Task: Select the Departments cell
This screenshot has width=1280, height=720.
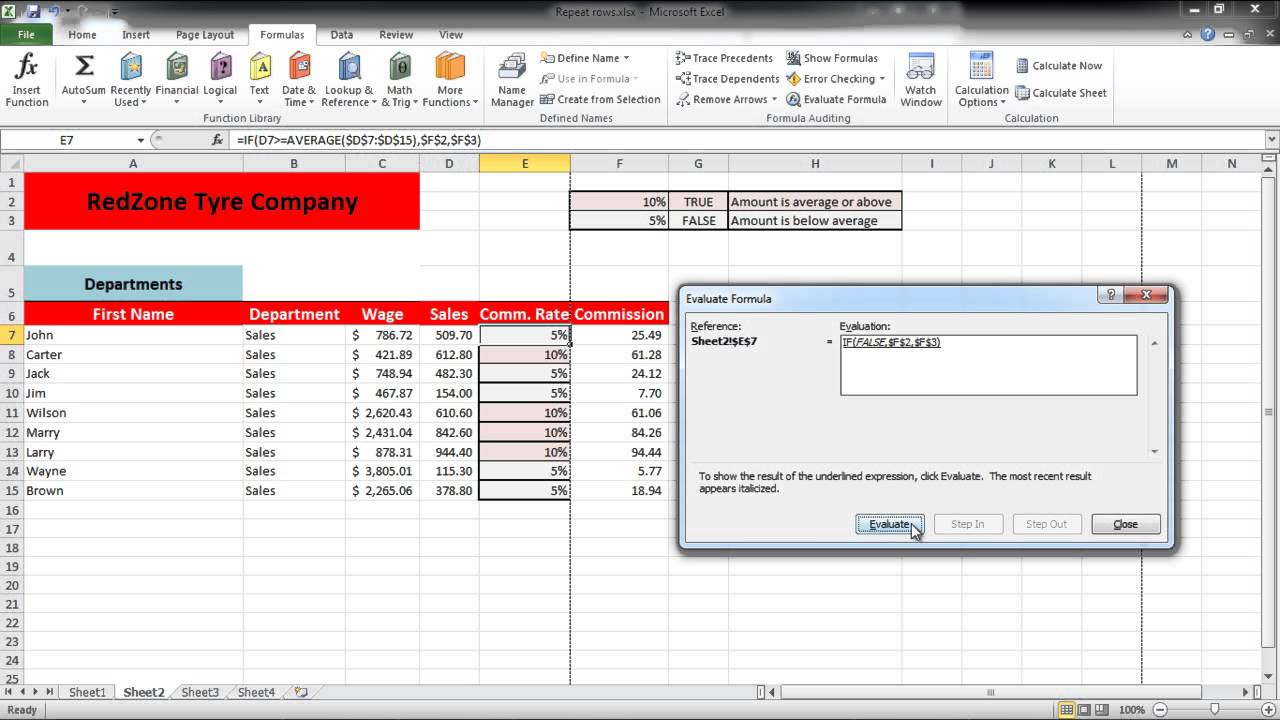Action: tap(133, 284)
